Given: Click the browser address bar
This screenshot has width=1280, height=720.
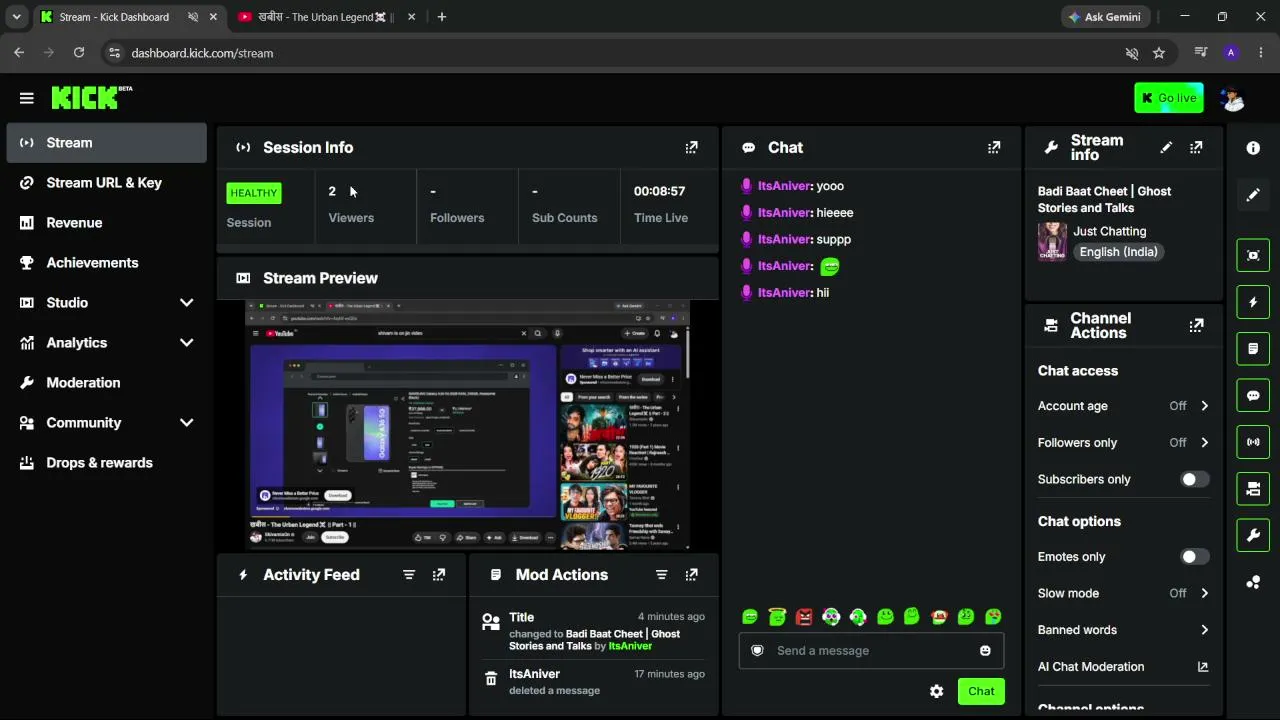Looking at the screenshot, I should (620, 53).
